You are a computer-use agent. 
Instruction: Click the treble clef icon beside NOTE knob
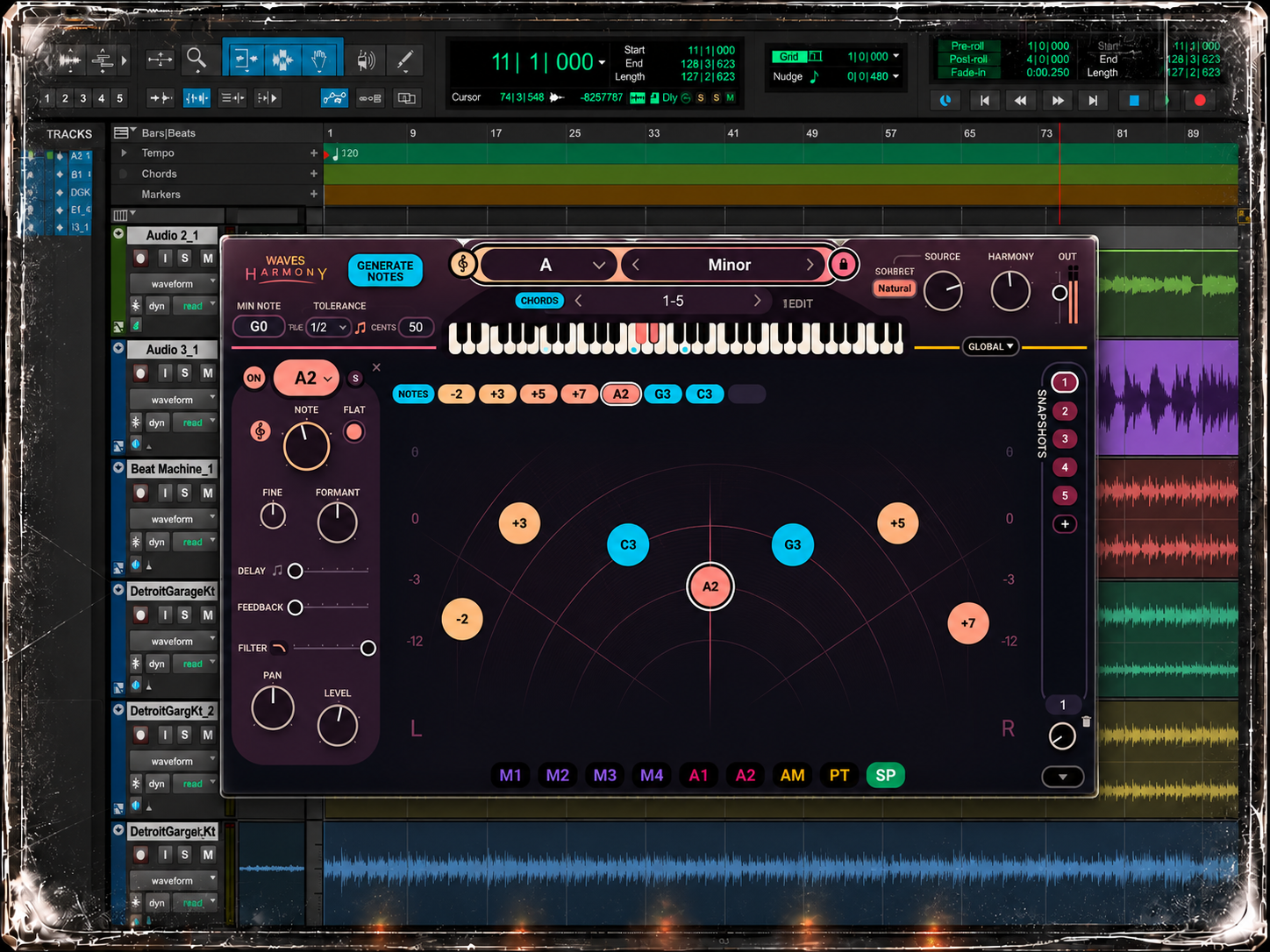click(260, 430)
